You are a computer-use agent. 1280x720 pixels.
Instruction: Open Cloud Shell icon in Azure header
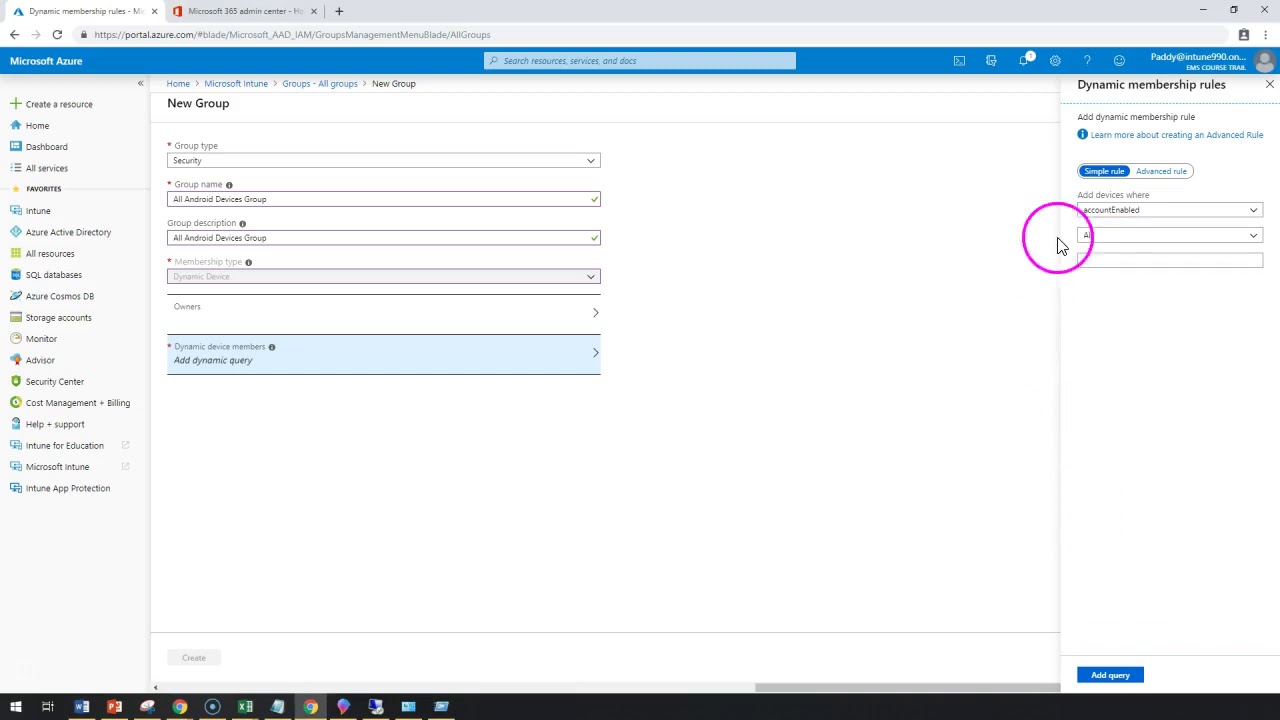point(959,61)
